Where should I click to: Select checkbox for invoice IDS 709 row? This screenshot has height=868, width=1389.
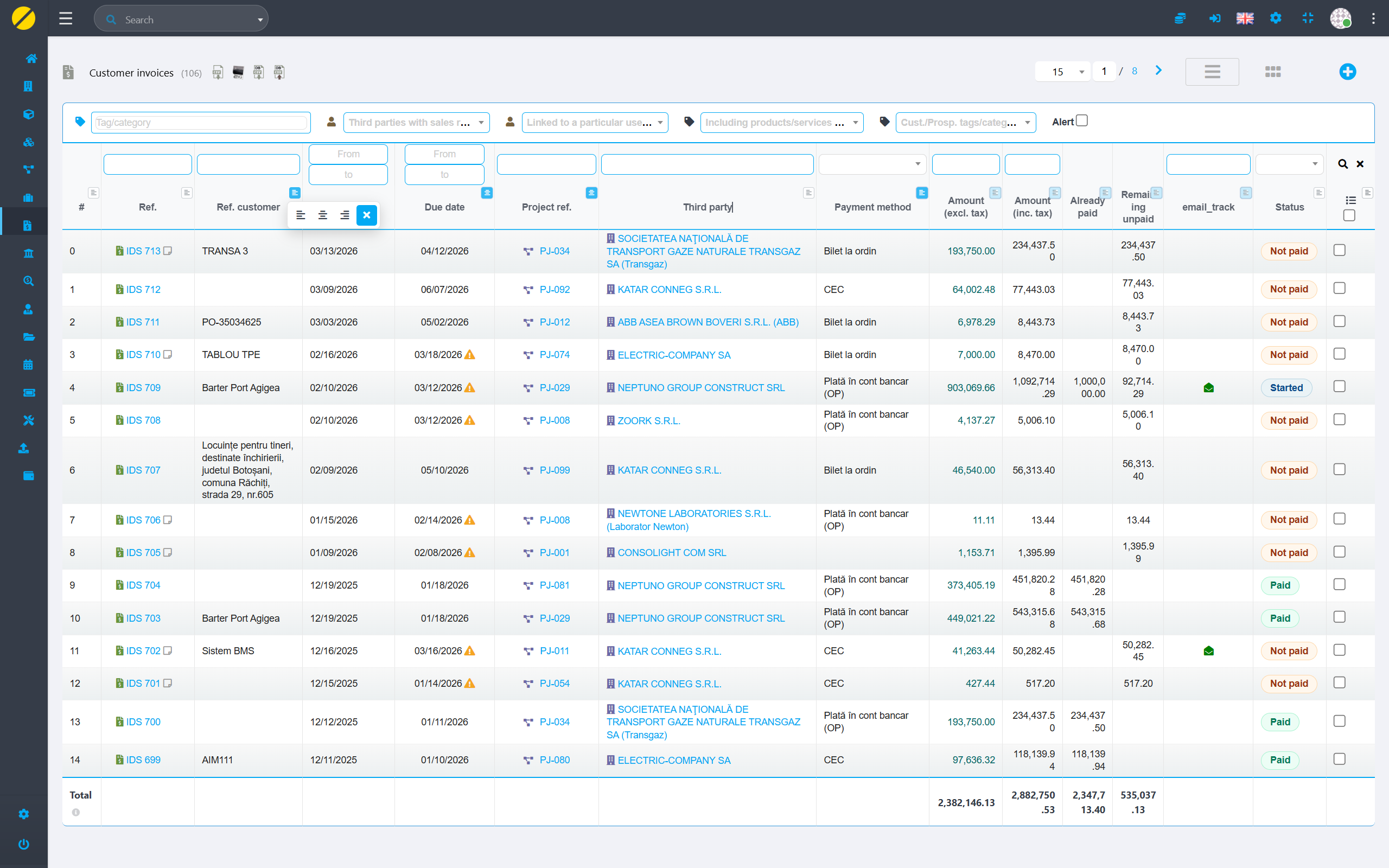1339,387
